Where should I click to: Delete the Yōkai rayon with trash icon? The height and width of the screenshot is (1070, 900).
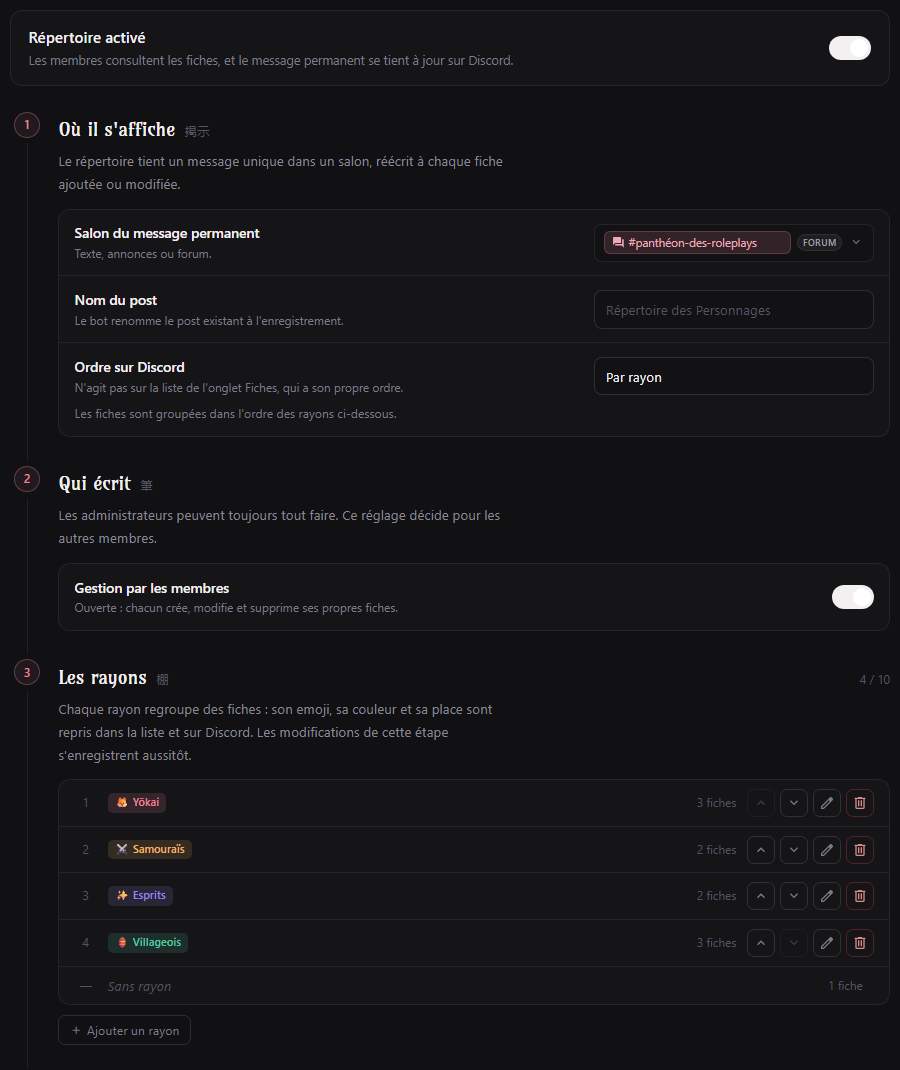860,802
